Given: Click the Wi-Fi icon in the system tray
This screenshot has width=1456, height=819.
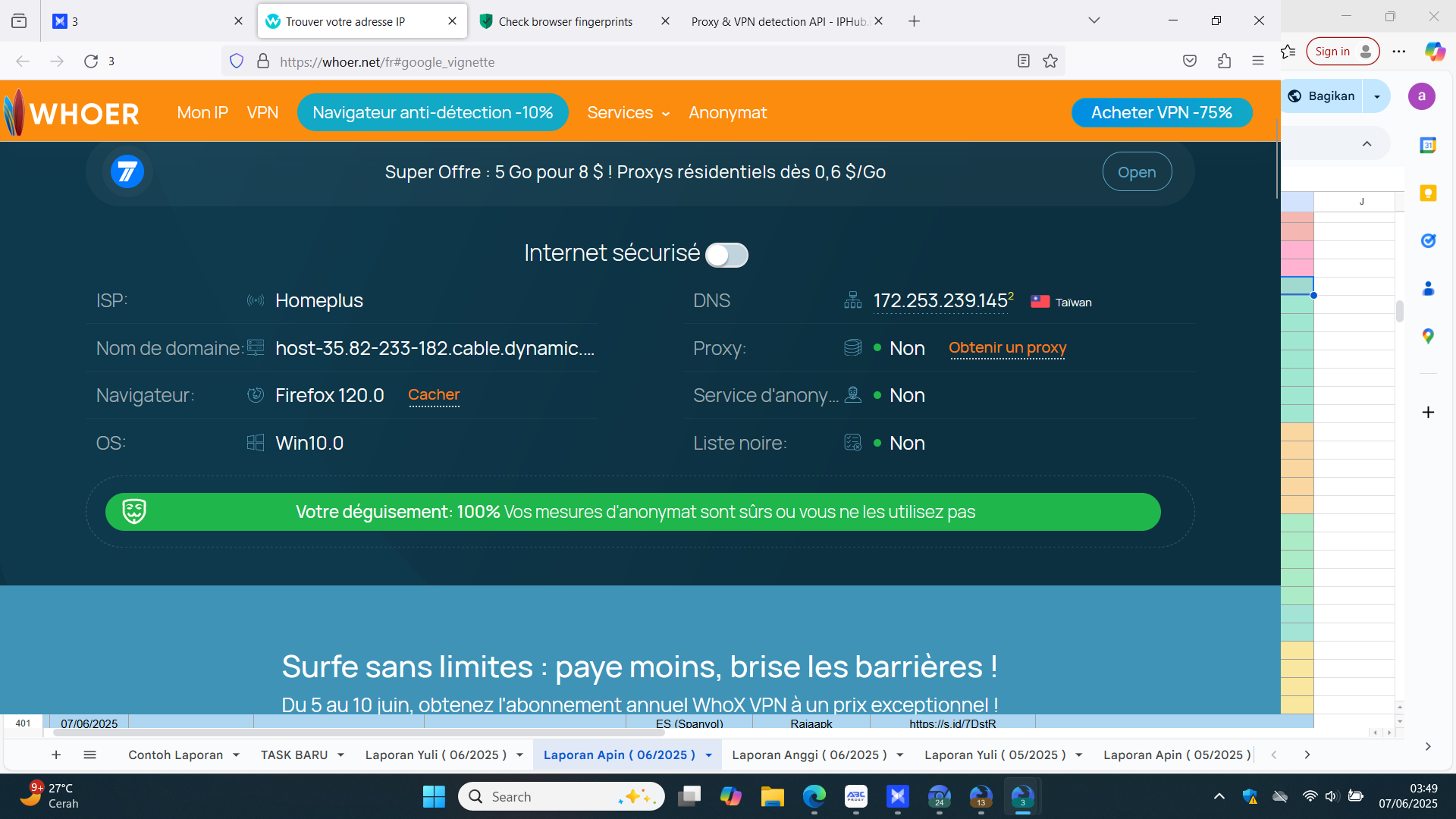Looking at the screenshot, I should pos(1310,796).
